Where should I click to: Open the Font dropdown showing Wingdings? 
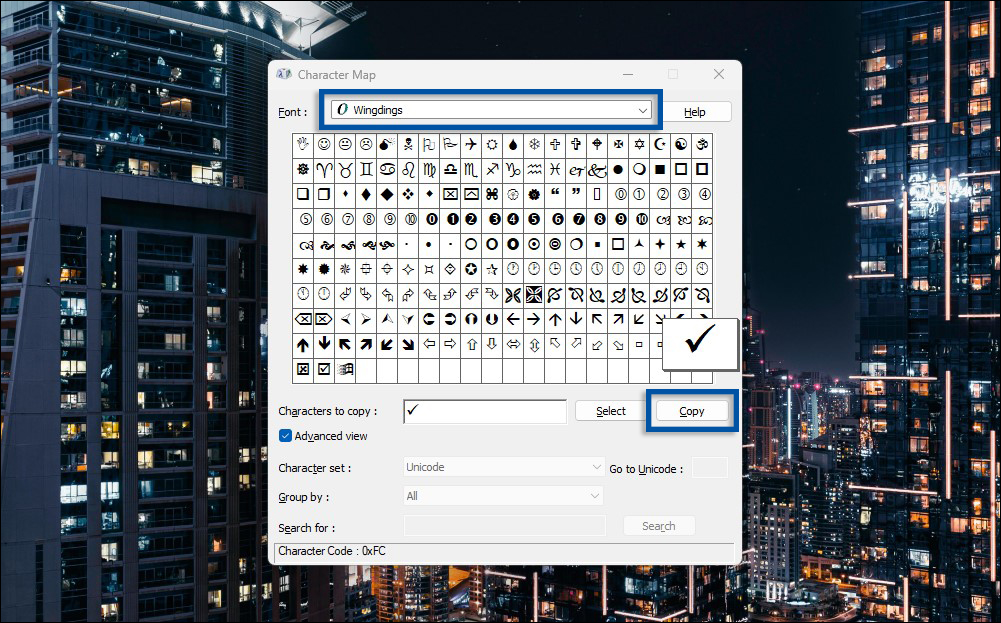(490, 110)
